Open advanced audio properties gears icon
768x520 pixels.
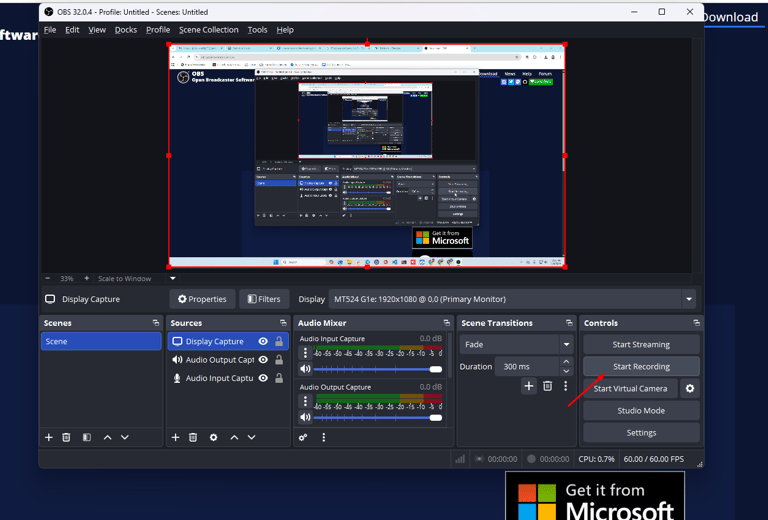click(x=303, y=437)
